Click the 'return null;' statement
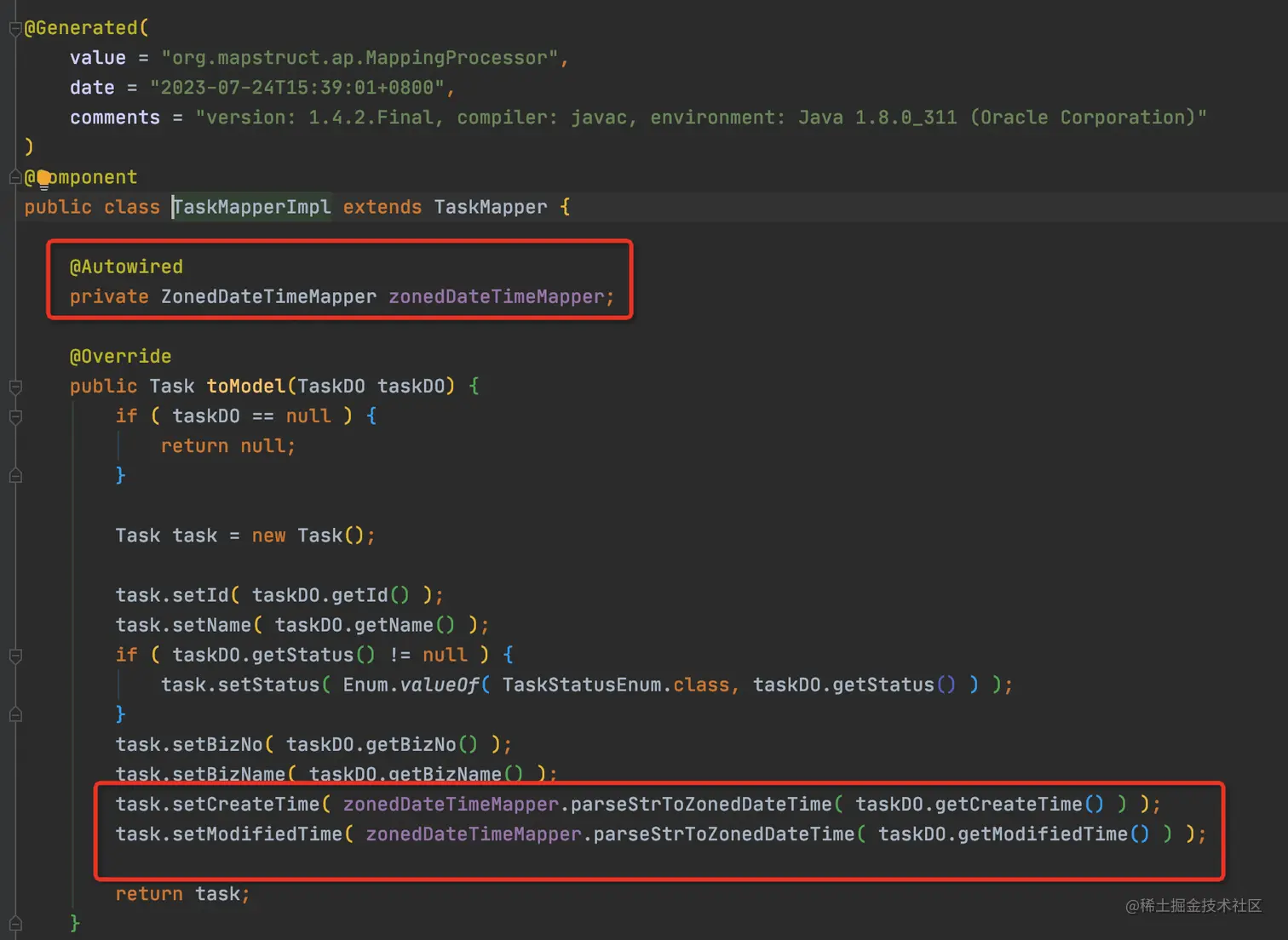The height and width of the screenshot is (940, 1288). point(228,446)
